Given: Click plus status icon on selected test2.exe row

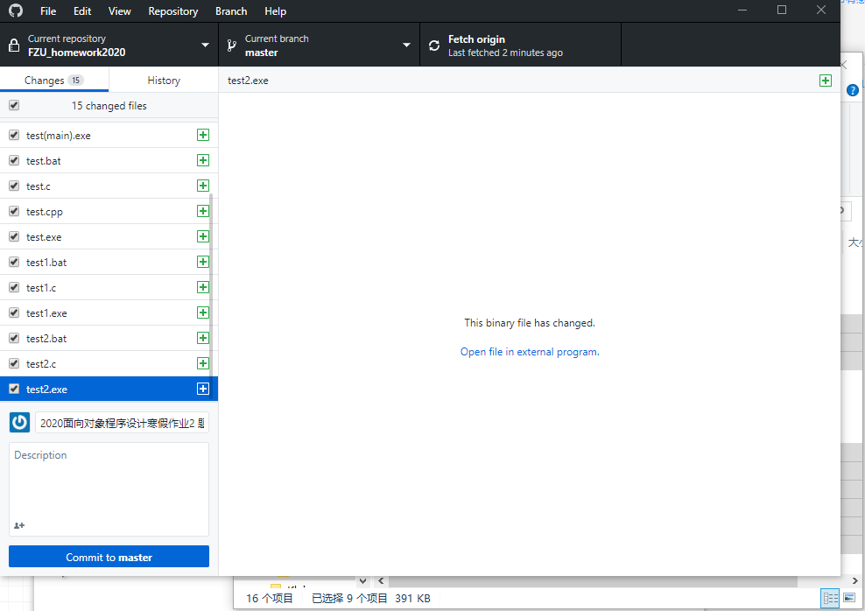Looking at the screenshot, I should tap(203, 389).
